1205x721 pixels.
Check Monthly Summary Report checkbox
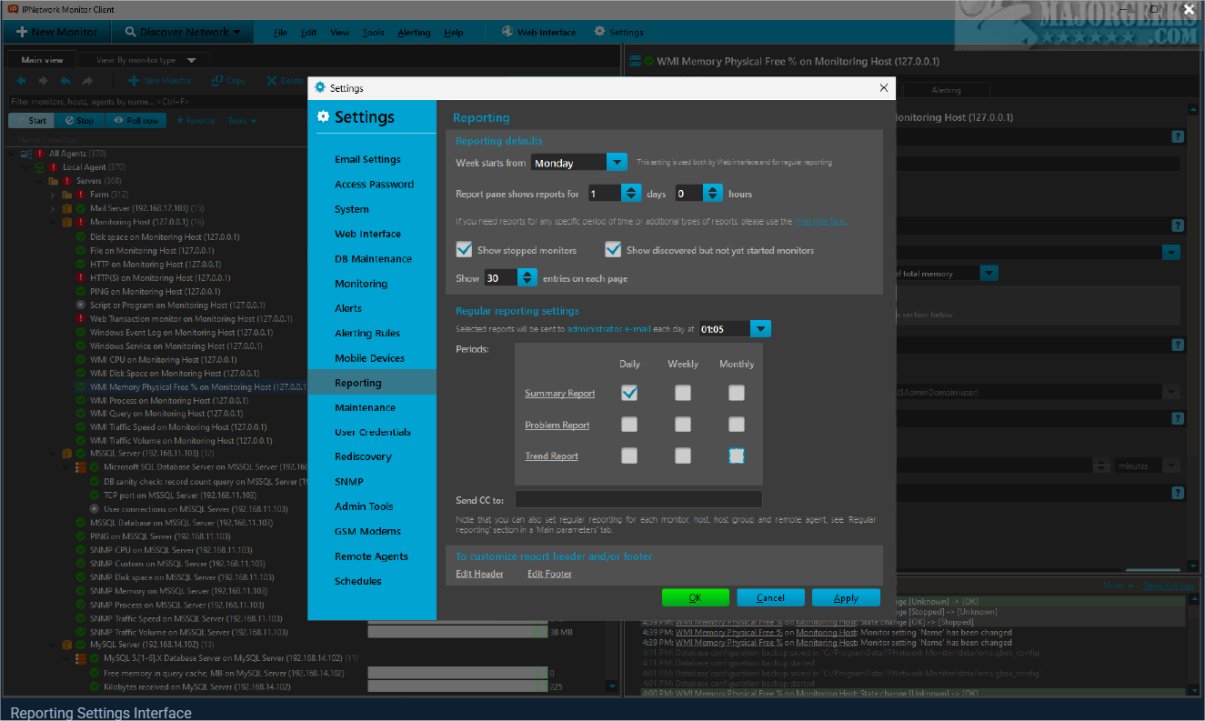(736, 393)
